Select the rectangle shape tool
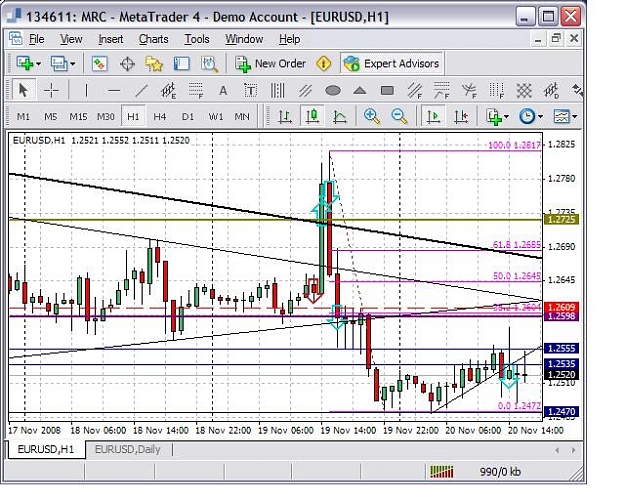Viewport: 625px width, 500px height. click(387, 91)
